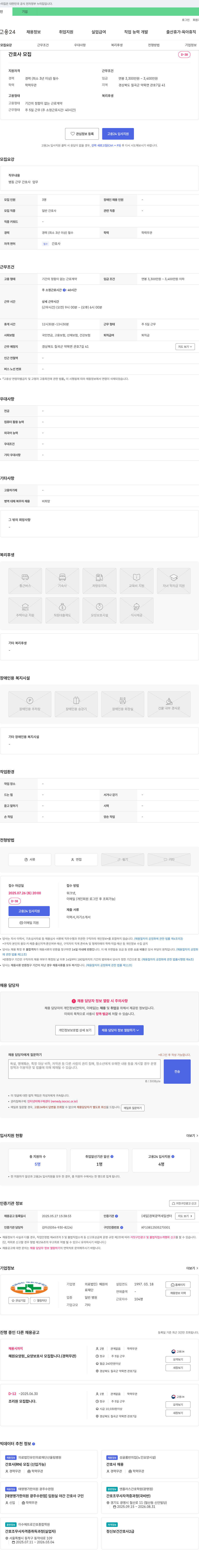199x1568 pixels.
Task: Open the 조리원 모집합니다 job posting
Action: click(23, 1401)
